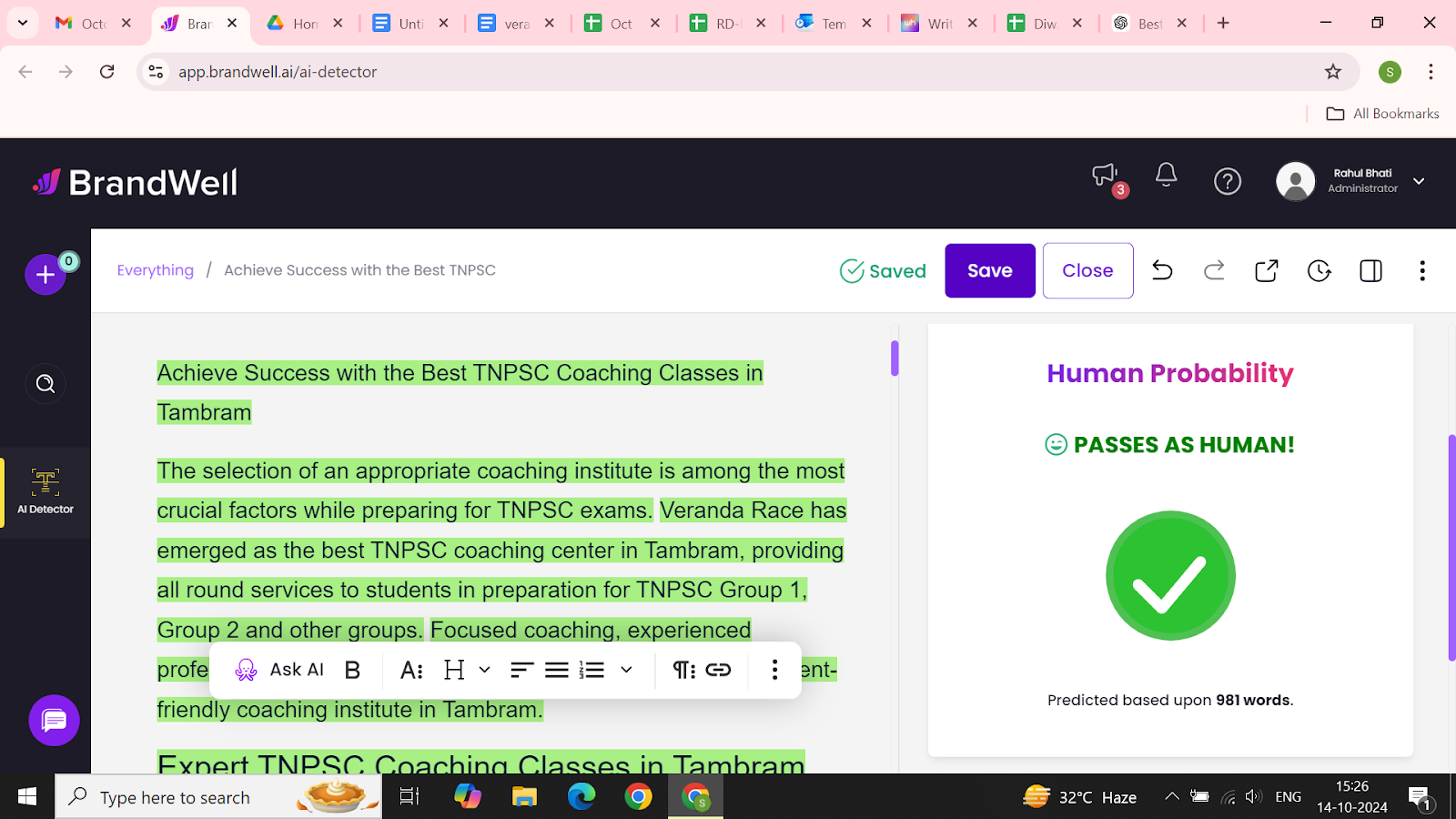Open the All Bookmarks folder
The width and height of the screenshot is (1456, 819).
1383,114
